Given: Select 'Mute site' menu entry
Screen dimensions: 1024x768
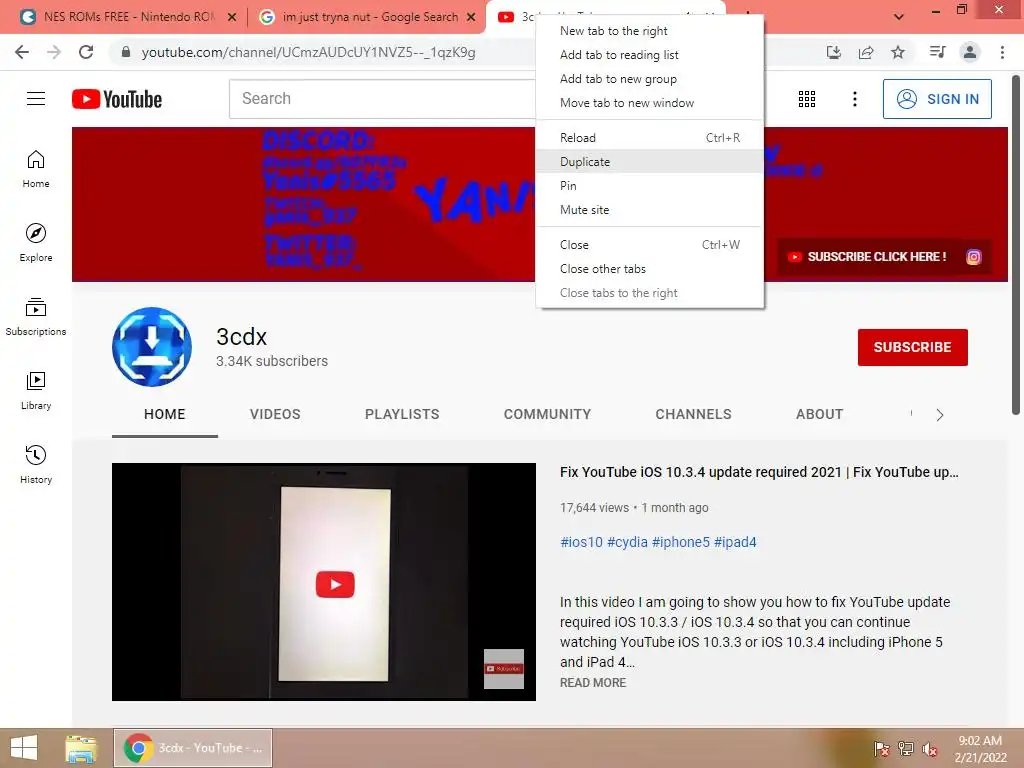Looking at the screenshot, I should click(x=650, y=210).
